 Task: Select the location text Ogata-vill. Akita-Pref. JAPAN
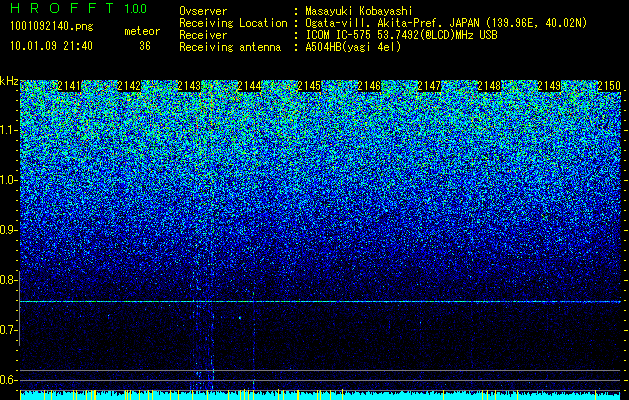[392, 23]
